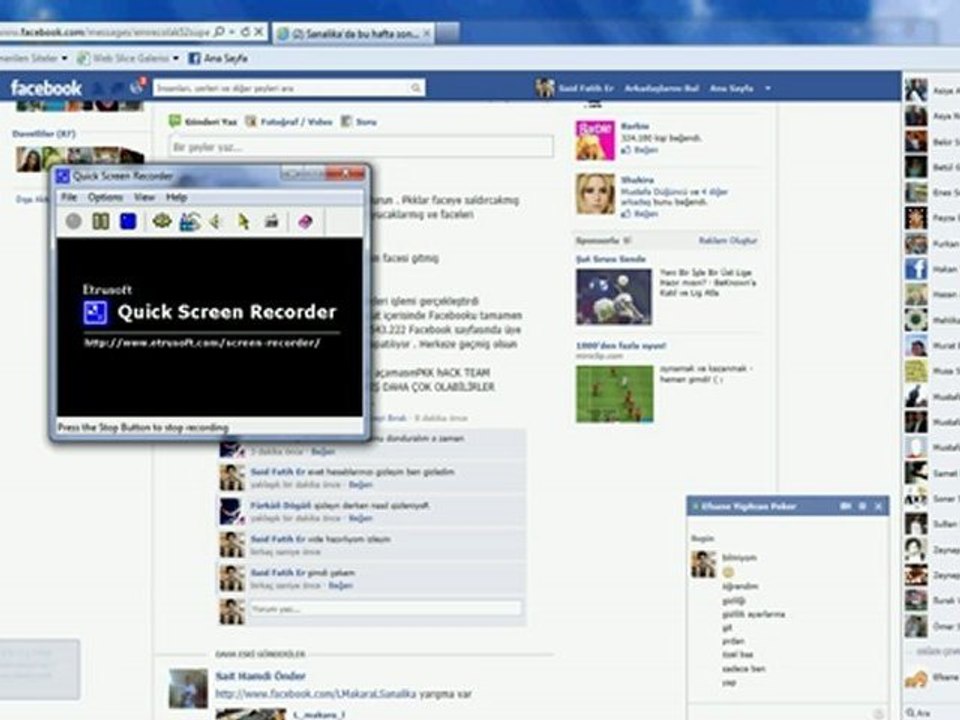Pause recording in Quick Screen Recorder
The height and width of the screenshot is (720, 960).
click(x=100, y=221)
